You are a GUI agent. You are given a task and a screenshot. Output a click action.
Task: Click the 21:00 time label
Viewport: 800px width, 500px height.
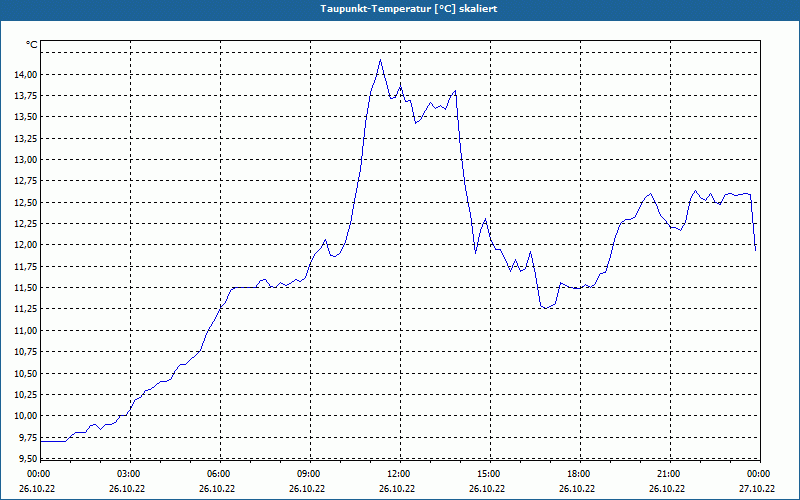coord(669,474)
